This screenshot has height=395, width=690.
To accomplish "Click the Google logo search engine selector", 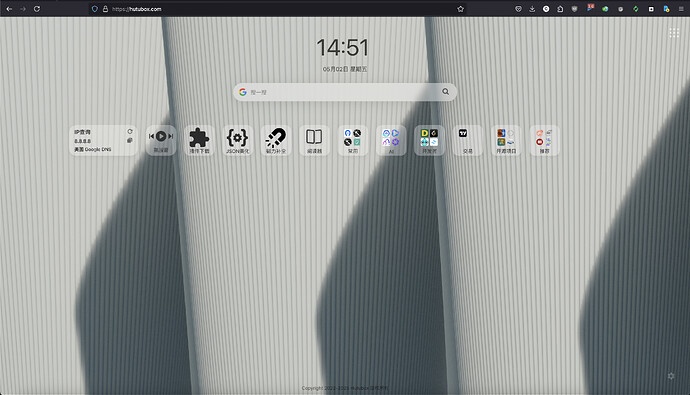I will click(242, 92).
